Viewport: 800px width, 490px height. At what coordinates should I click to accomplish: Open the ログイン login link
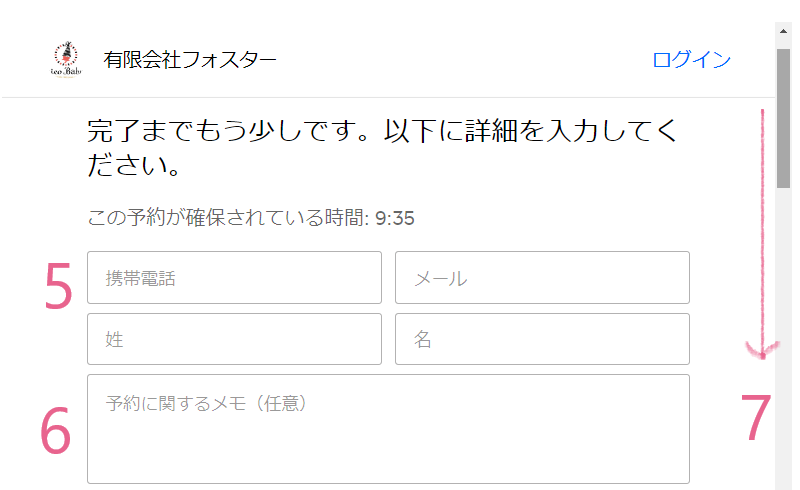pyautogui.click(x=691, y=60)
